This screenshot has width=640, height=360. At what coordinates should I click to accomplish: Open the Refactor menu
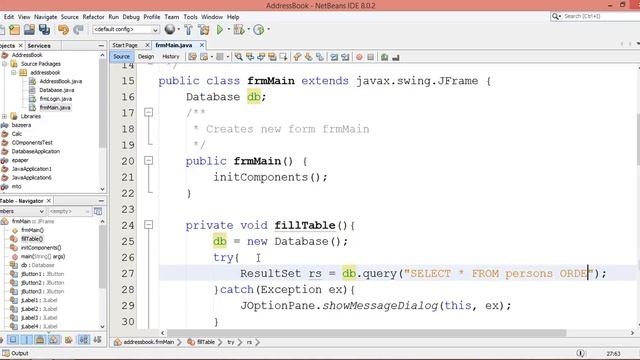(x=93, y=17)
